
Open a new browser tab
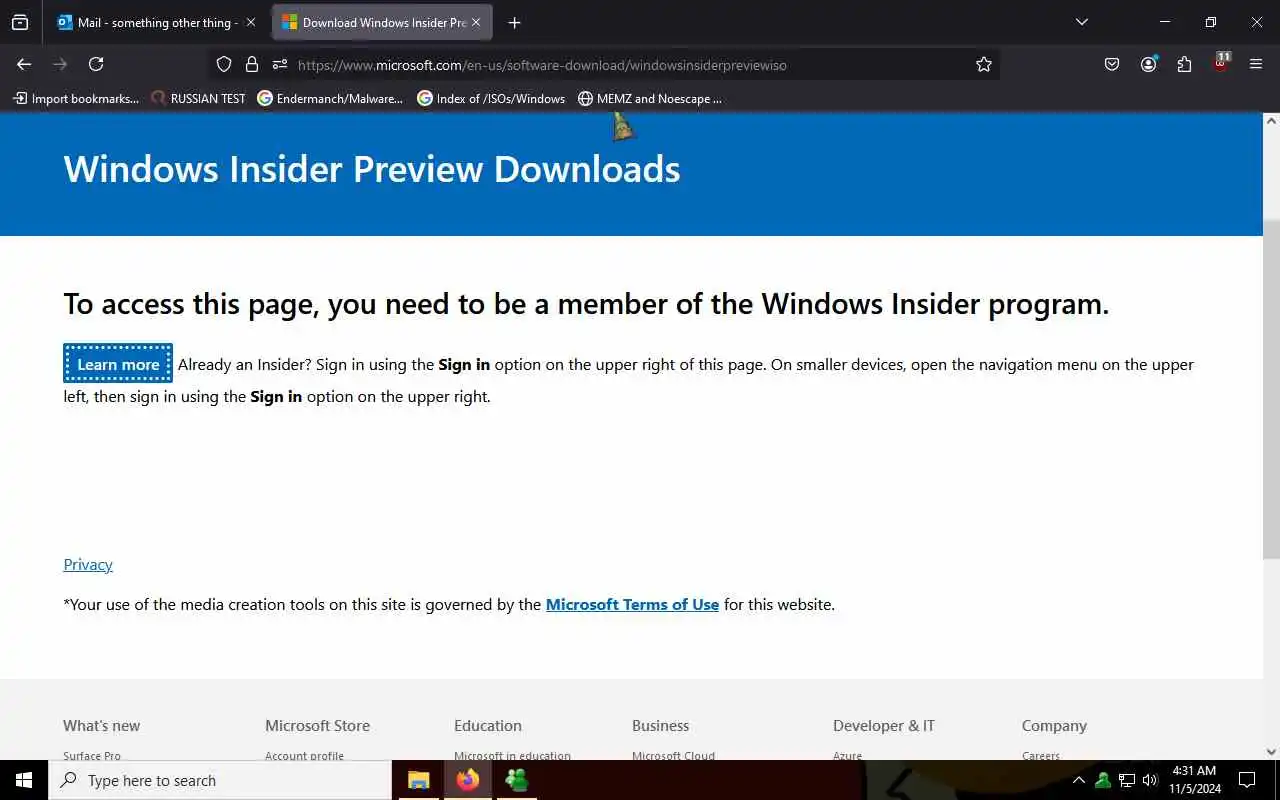tap(514, 22)
